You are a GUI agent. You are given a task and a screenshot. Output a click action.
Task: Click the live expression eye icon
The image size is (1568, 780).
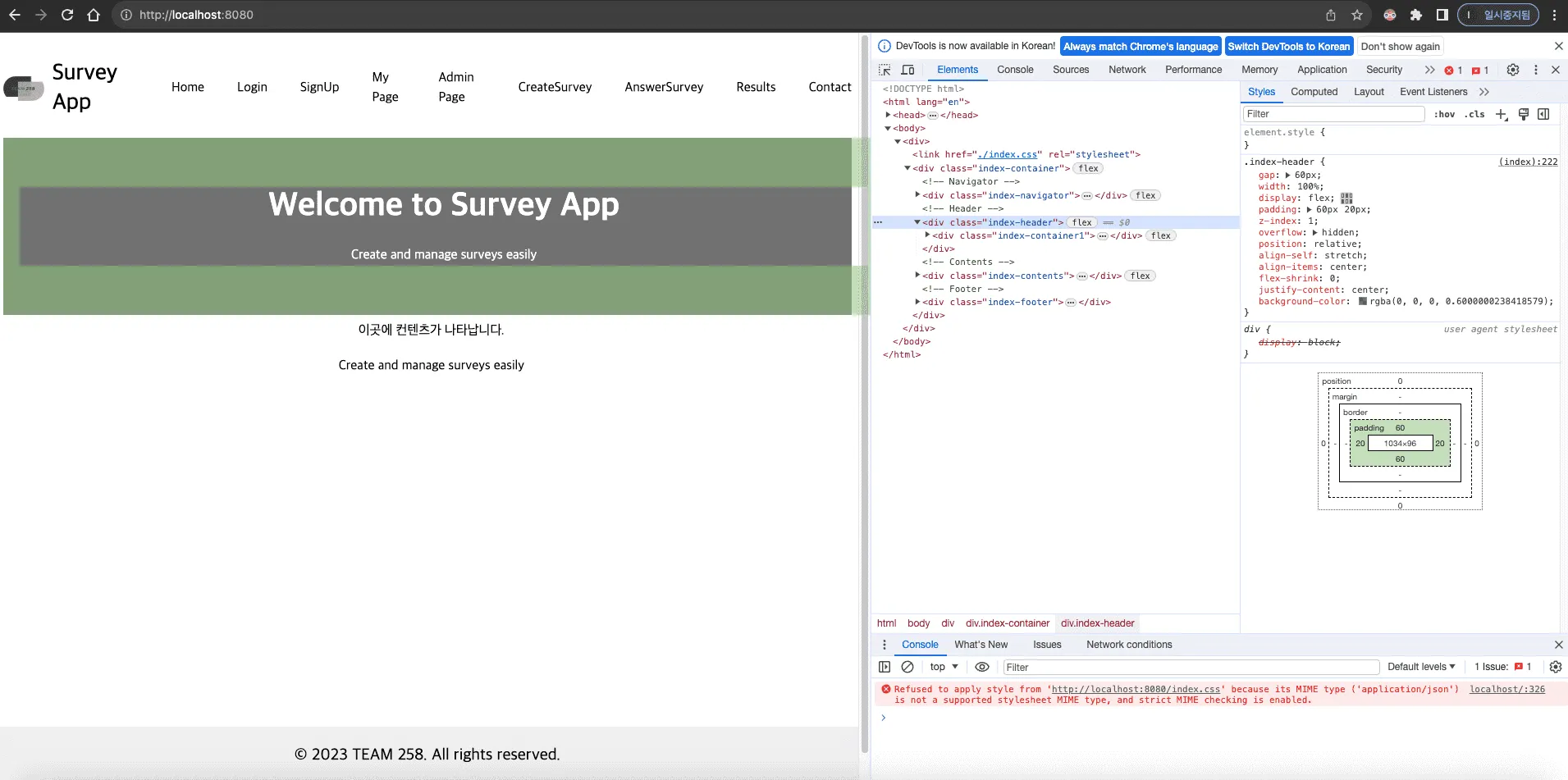(981, 667)
